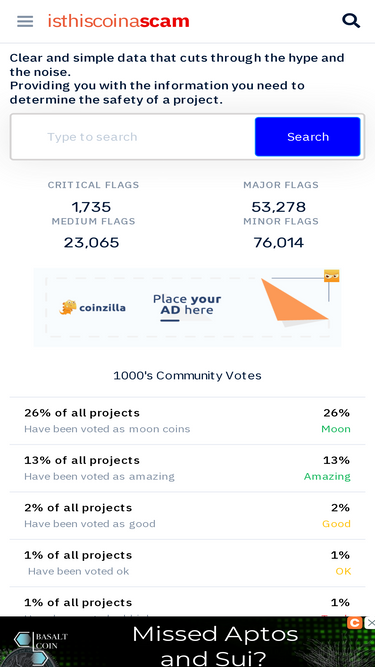Open the green Moon vote label
This screenshot has height=667, width=375.
[x=336, y=429]
